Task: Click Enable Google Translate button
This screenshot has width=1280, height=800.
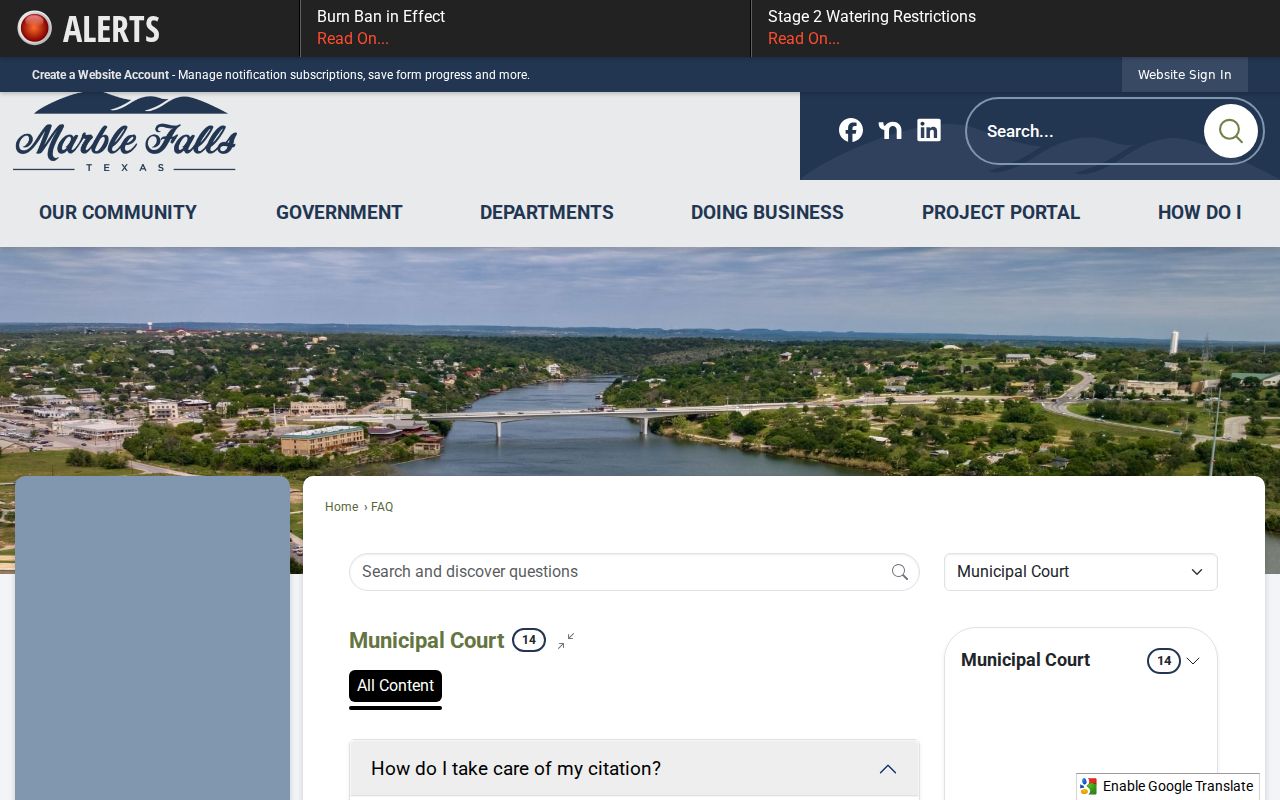Action: (x=1168, y=786)
